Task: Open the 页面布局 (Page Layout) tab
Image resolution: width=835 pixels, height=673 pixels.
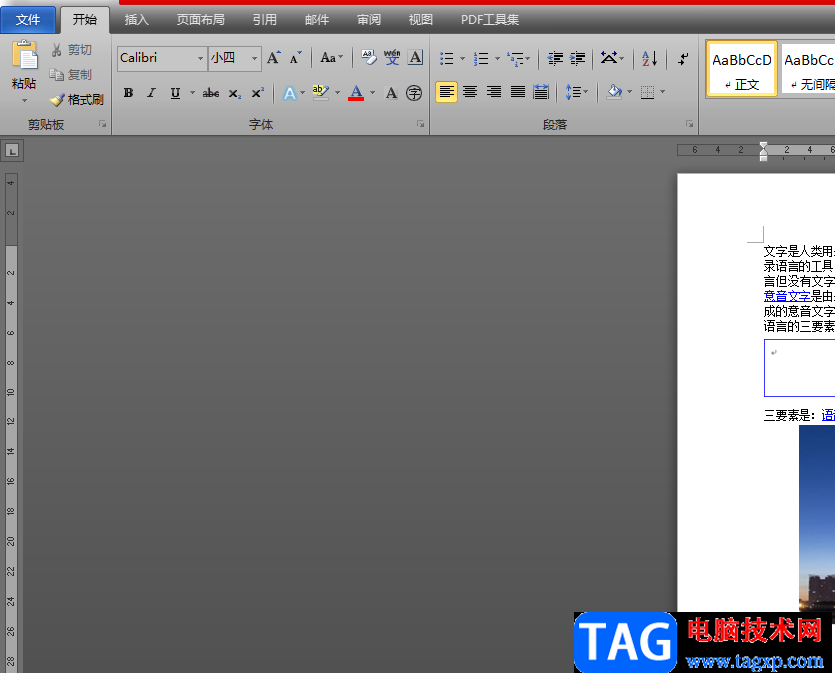Action: [200, 19]
